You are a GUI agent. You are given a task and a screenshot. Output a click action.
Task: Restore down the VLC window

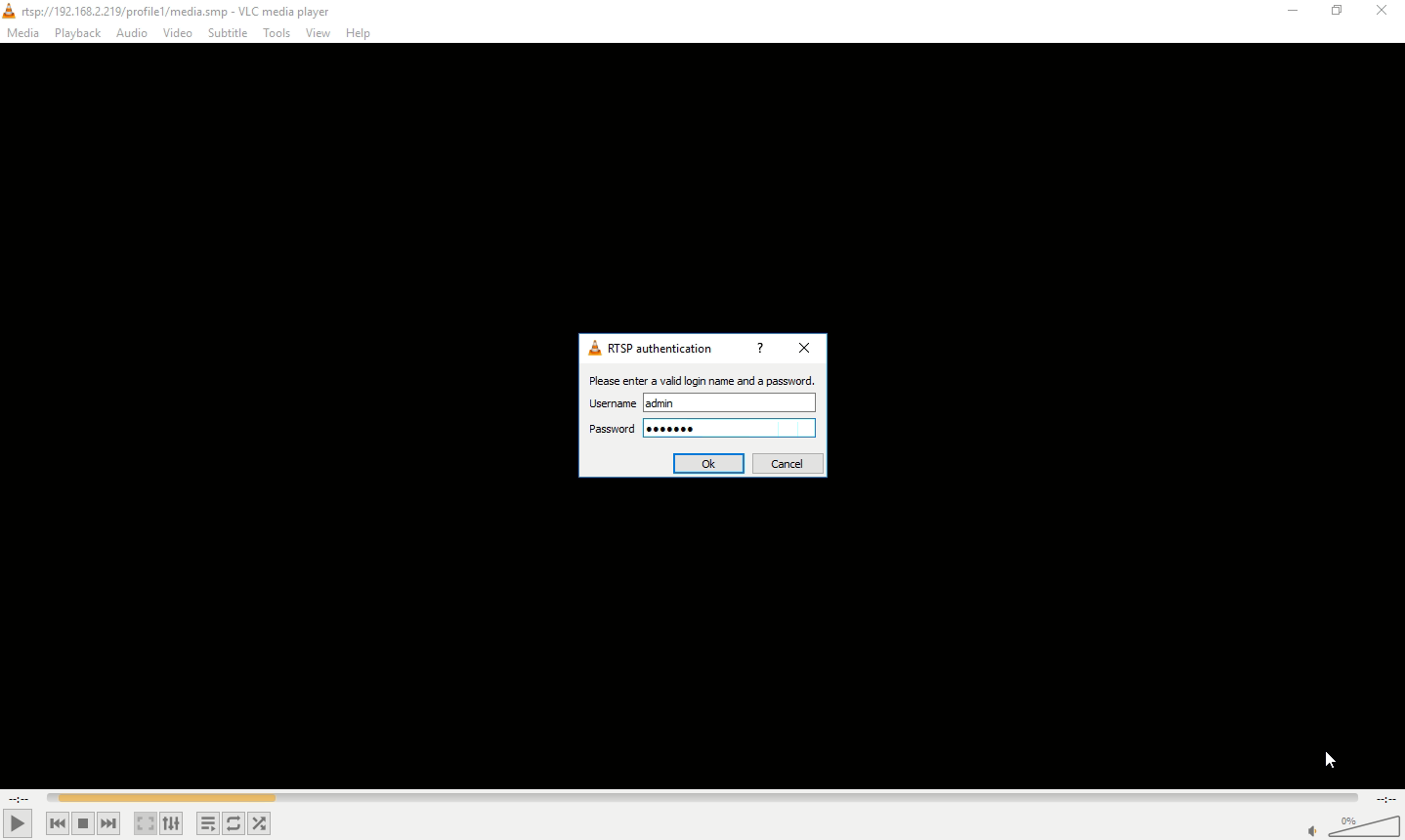click(1337, 11)
